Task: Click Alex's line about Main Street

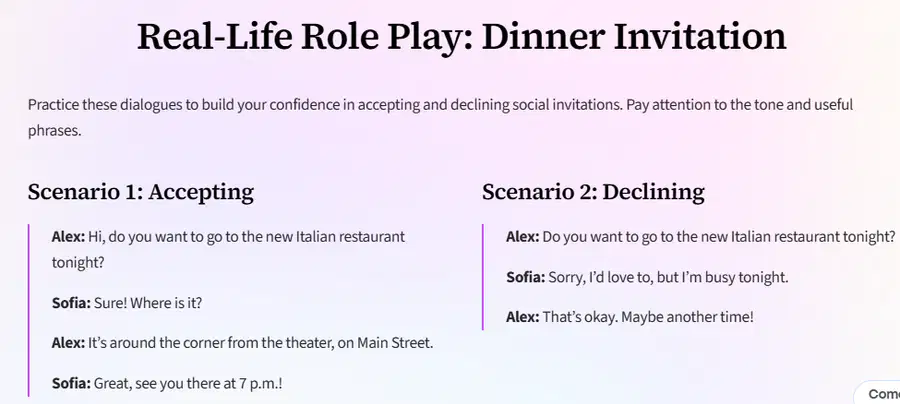Action: pyautogui.click(x=242, y=343)
